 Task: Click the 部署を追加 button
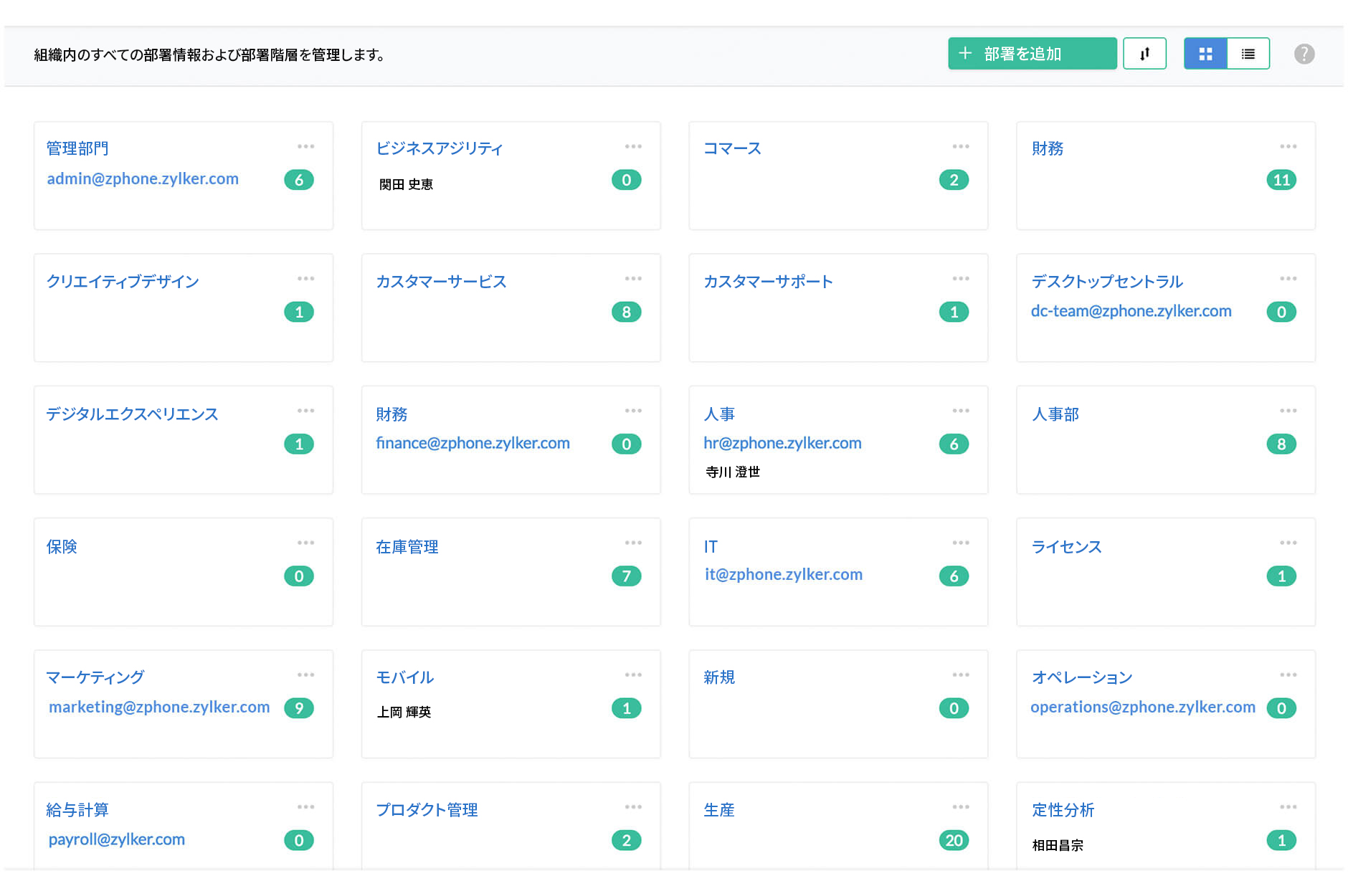click(1031, 53)
